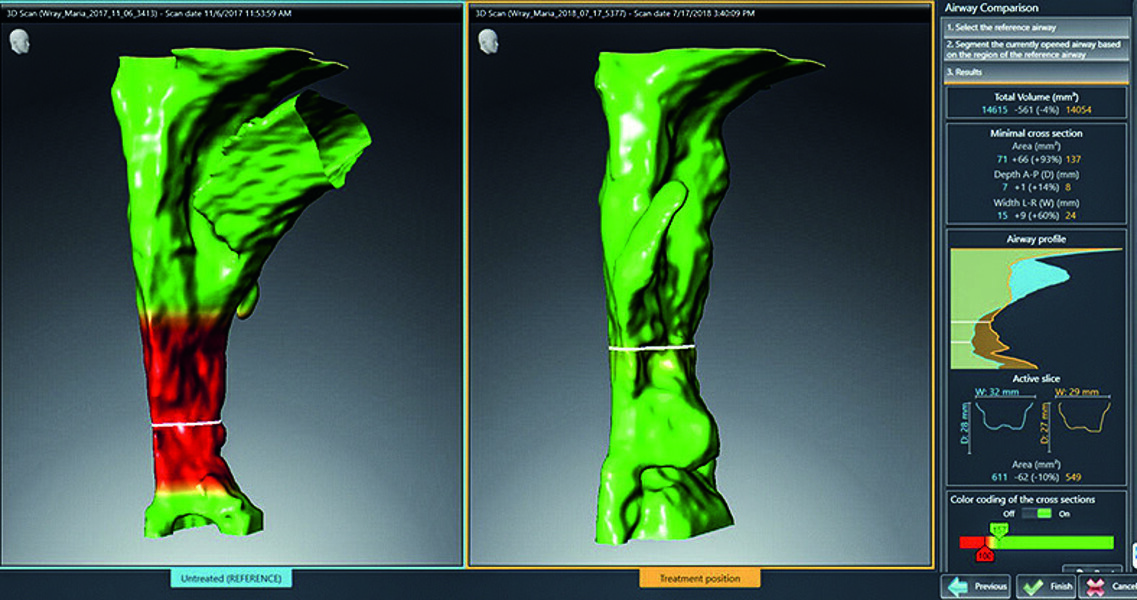Click the red 100 lower threshold handle

[984, 553]
